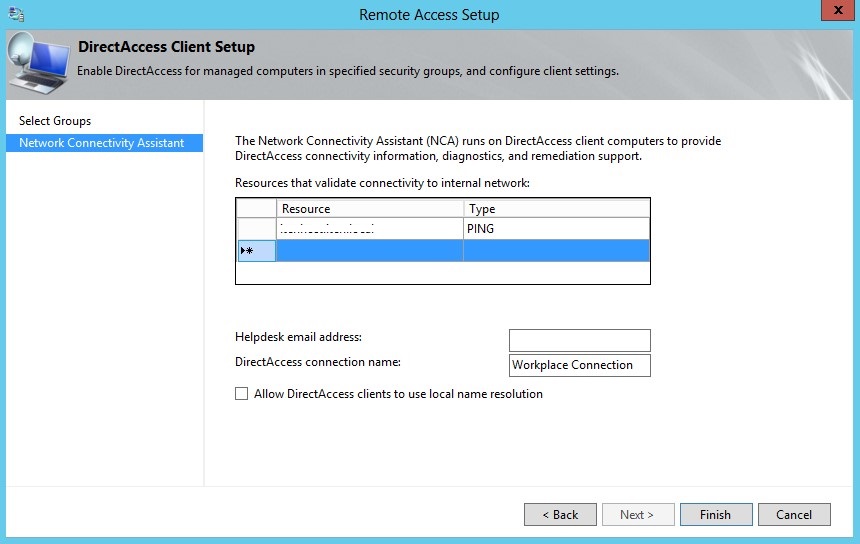Click the Remote Access Setup title bar icon
The height and width of the screenshot is (544, 860).
16,14
